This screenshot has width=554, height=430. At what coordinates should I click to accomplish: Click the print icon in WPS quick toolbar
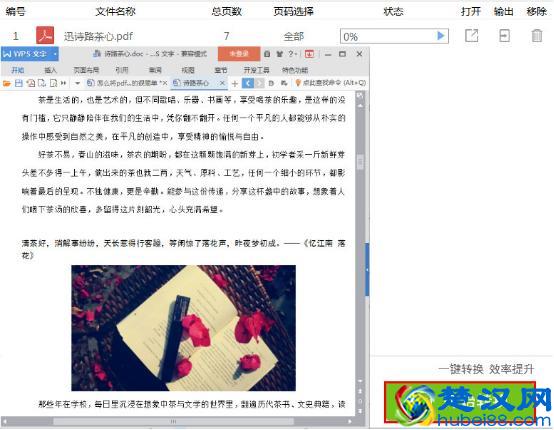pos(42,83)
